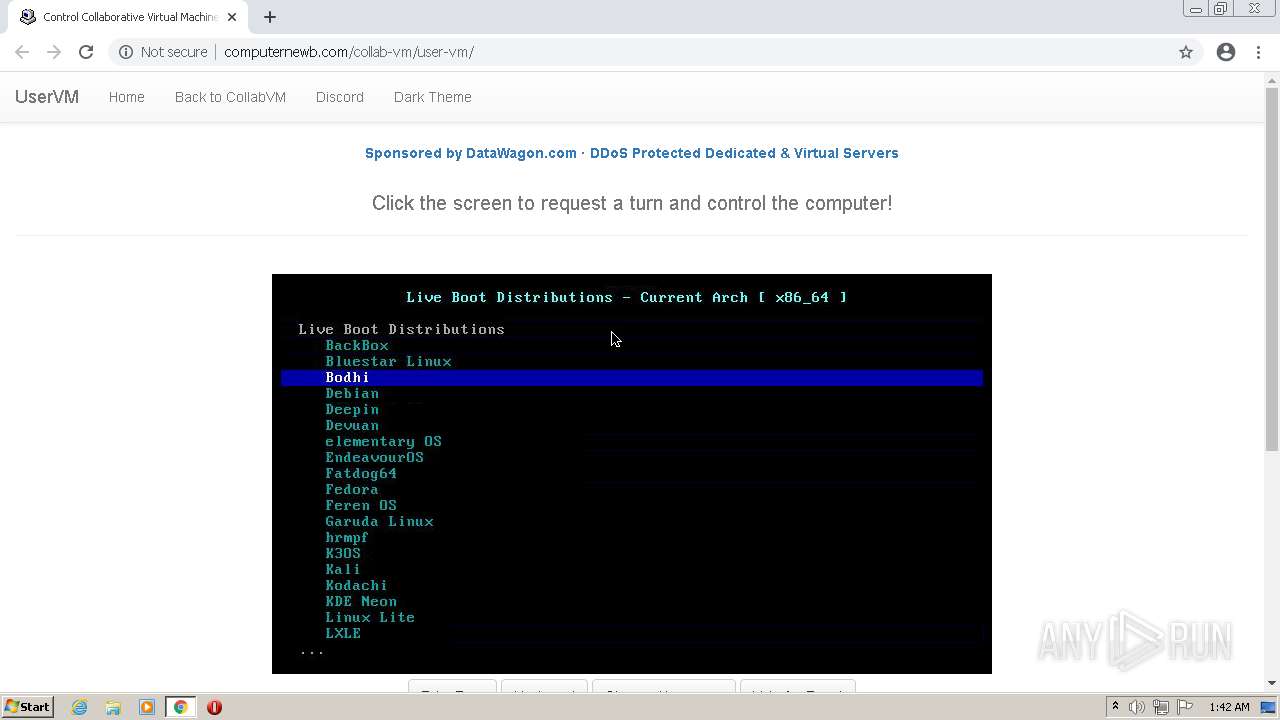
Task: Click the page vertical scrollbar thumb
Action: [x=1272, y=270]
